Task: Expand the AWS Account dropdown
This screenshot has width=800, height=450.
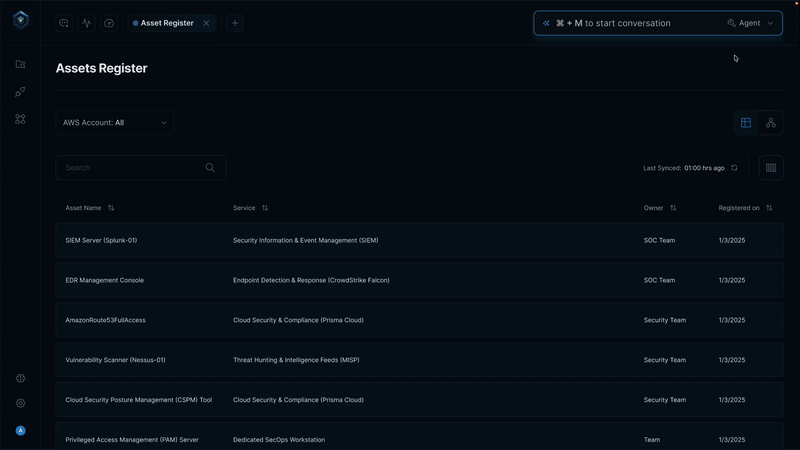Action: coord(115,123)
